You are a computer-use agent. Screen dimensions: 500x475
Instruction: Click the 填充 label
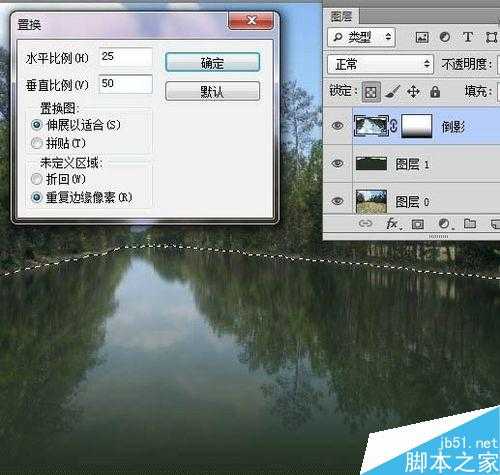479,91
